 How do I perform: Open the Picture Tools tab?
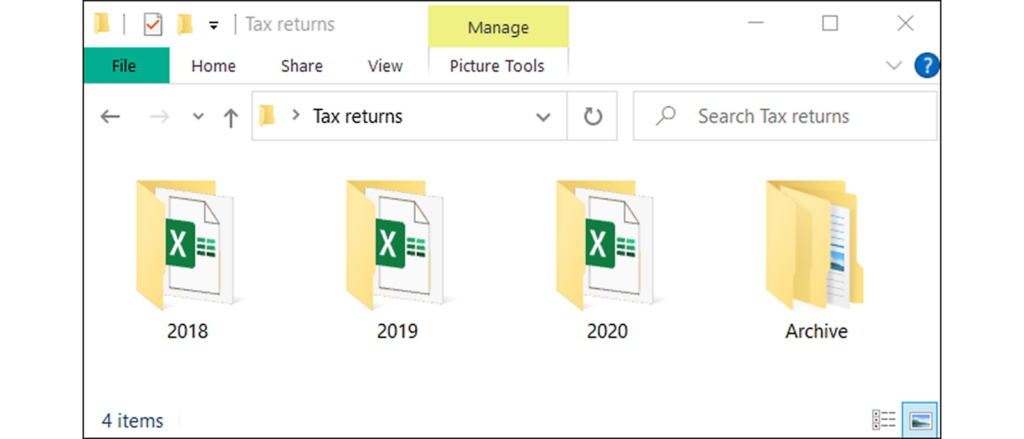pyautogui.click(x=497, y=66)
